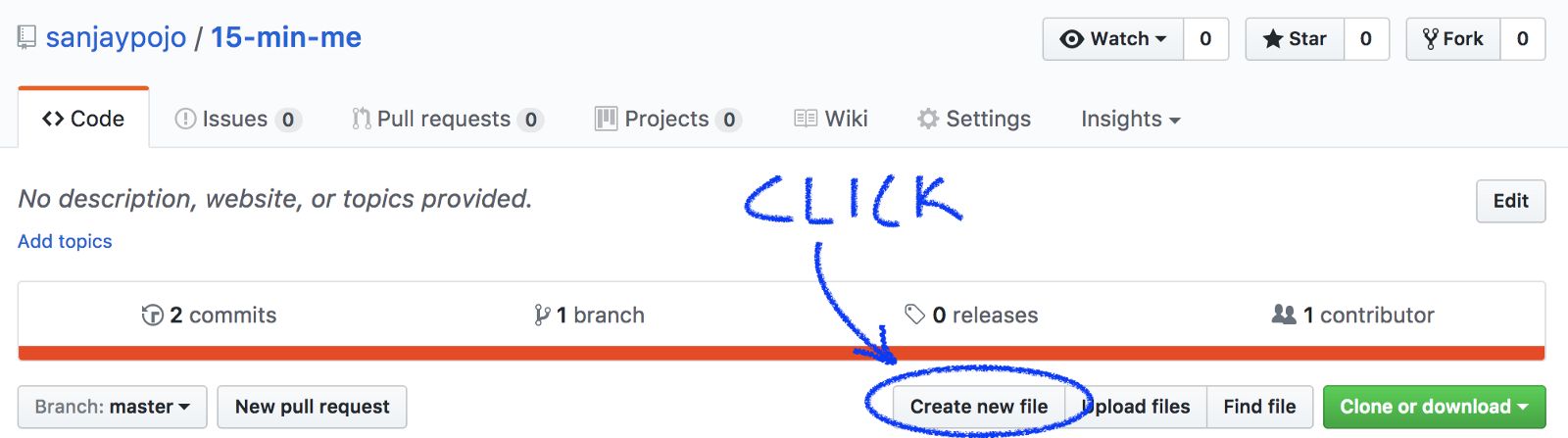
Task: Click the releases tag icon
Action: tap(914, 315)
